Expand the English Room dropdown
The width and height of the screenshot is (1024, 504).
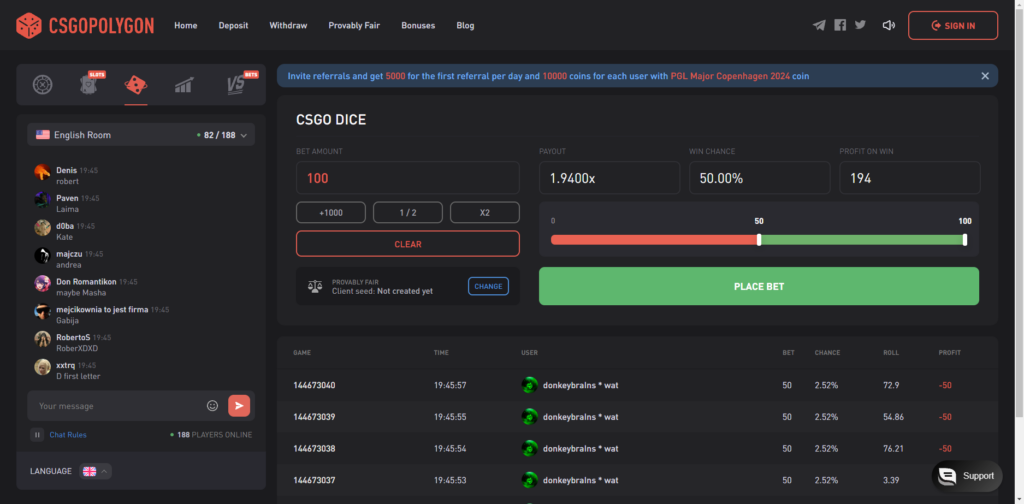click(141, 135)
